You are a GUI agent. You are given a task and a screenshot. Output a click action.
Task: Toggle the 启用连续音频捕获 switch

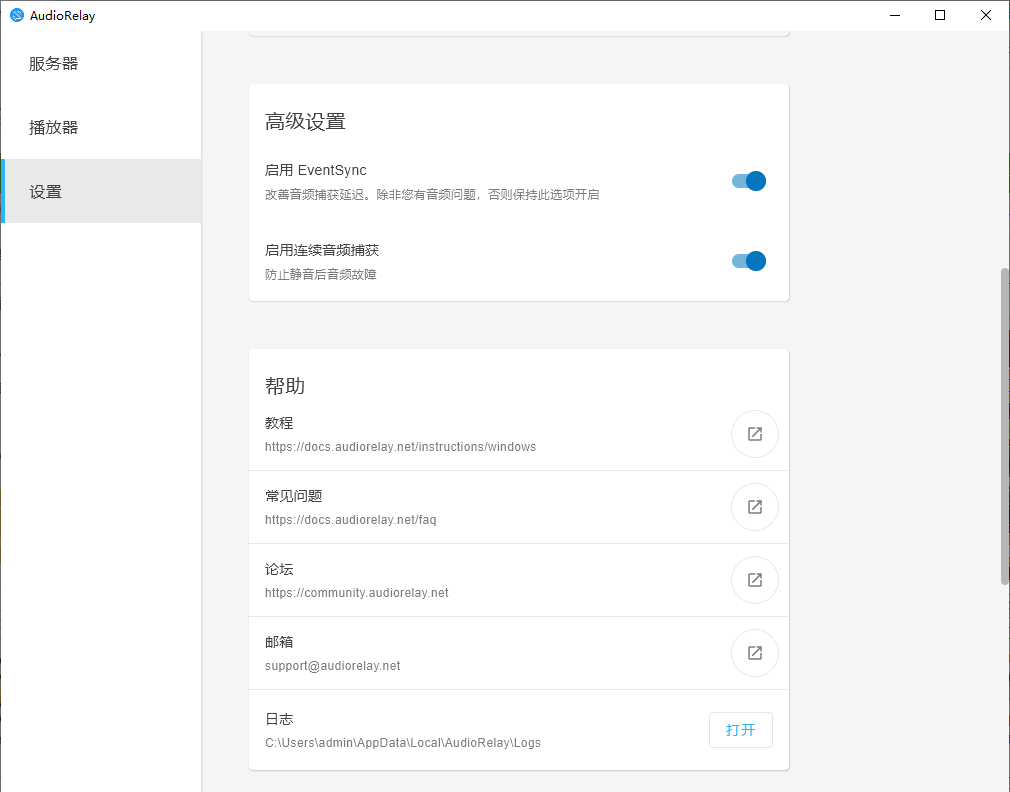(748, 261)
